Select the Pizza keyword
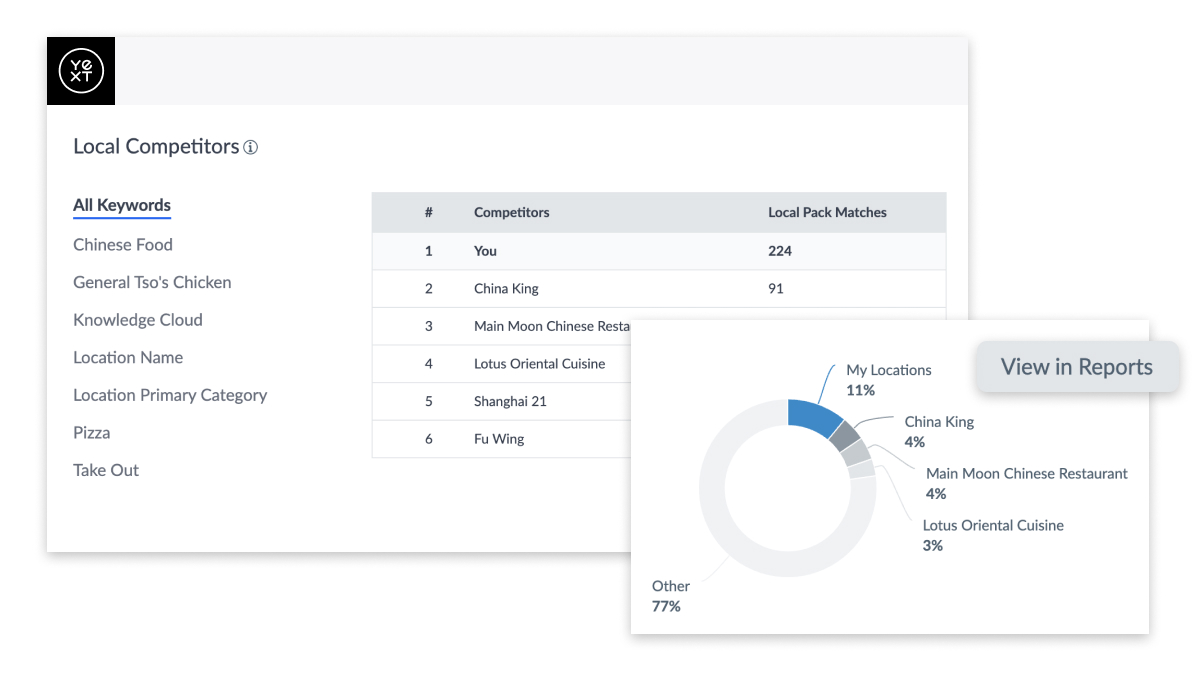1200x675 pixels. click(x=92, y=433)
